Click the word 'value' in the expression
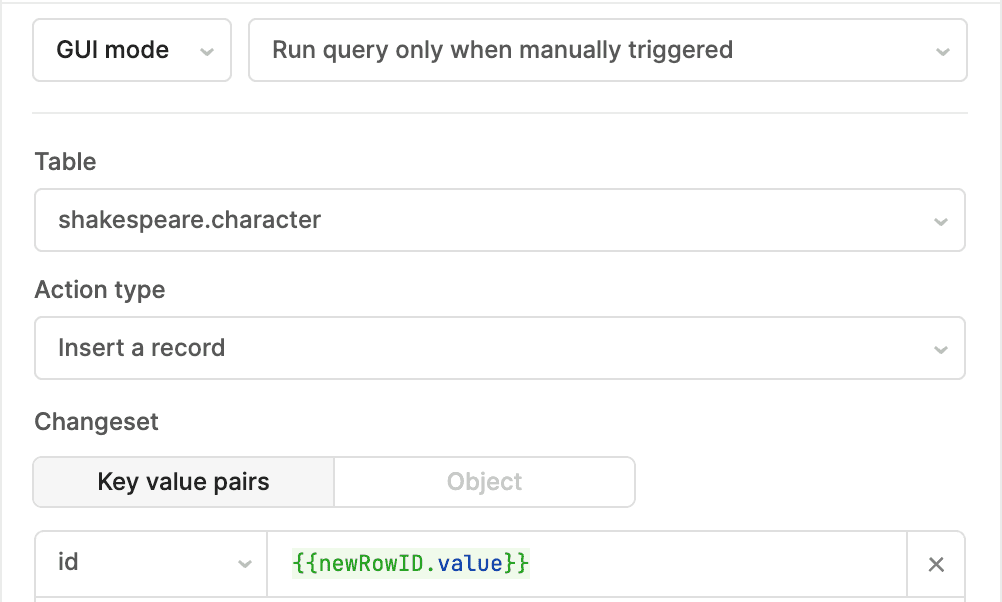This screenshot has height=602, width=1002. pos(470,564)
